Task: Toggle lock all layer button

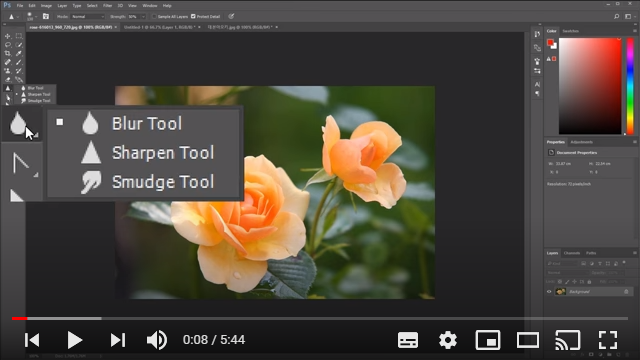Action: click(589, 282)
